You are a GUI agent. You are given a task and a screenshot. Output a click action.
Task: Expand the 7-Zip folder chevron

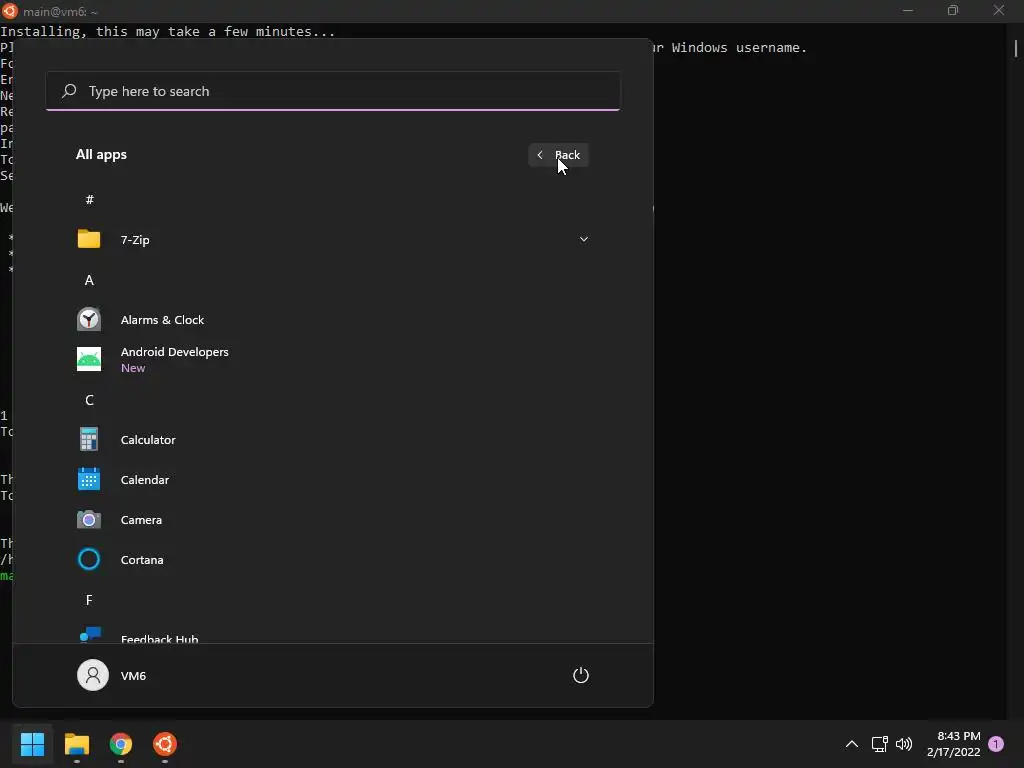tap(584, 239)
